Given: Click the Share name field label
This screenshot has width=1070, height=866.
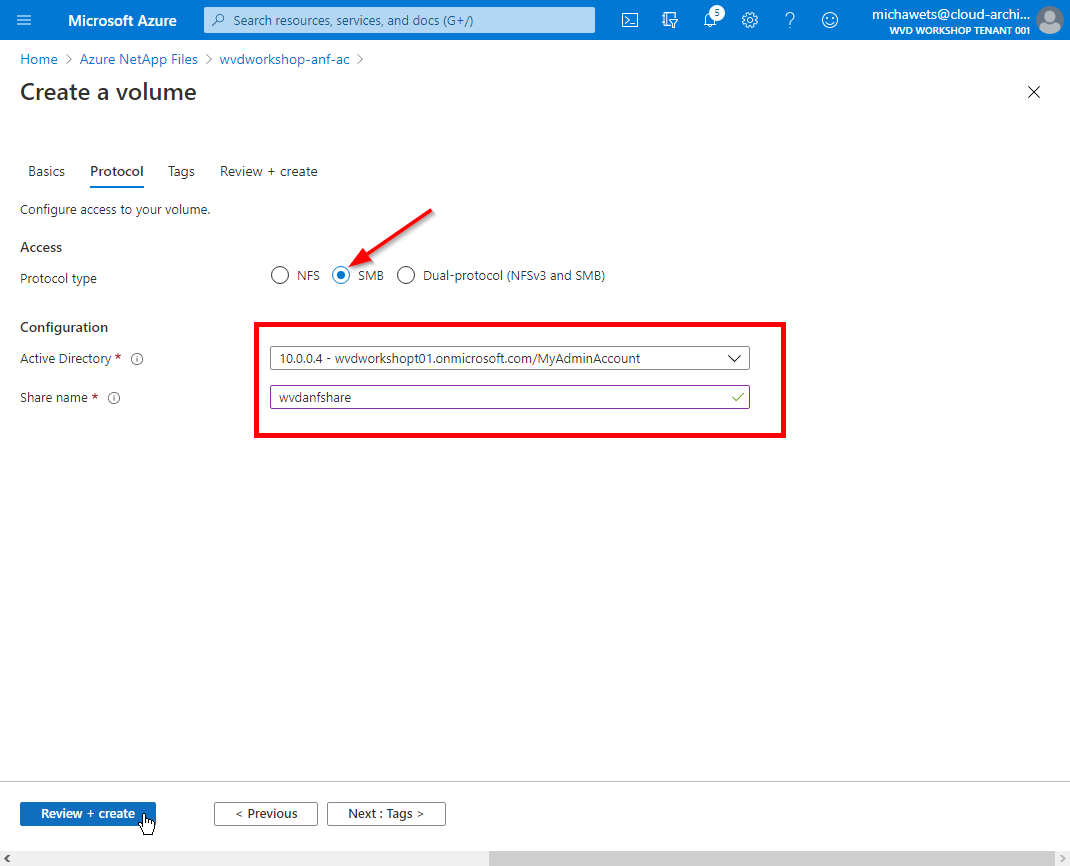Looking at the screenshot, I should point(54,397).
